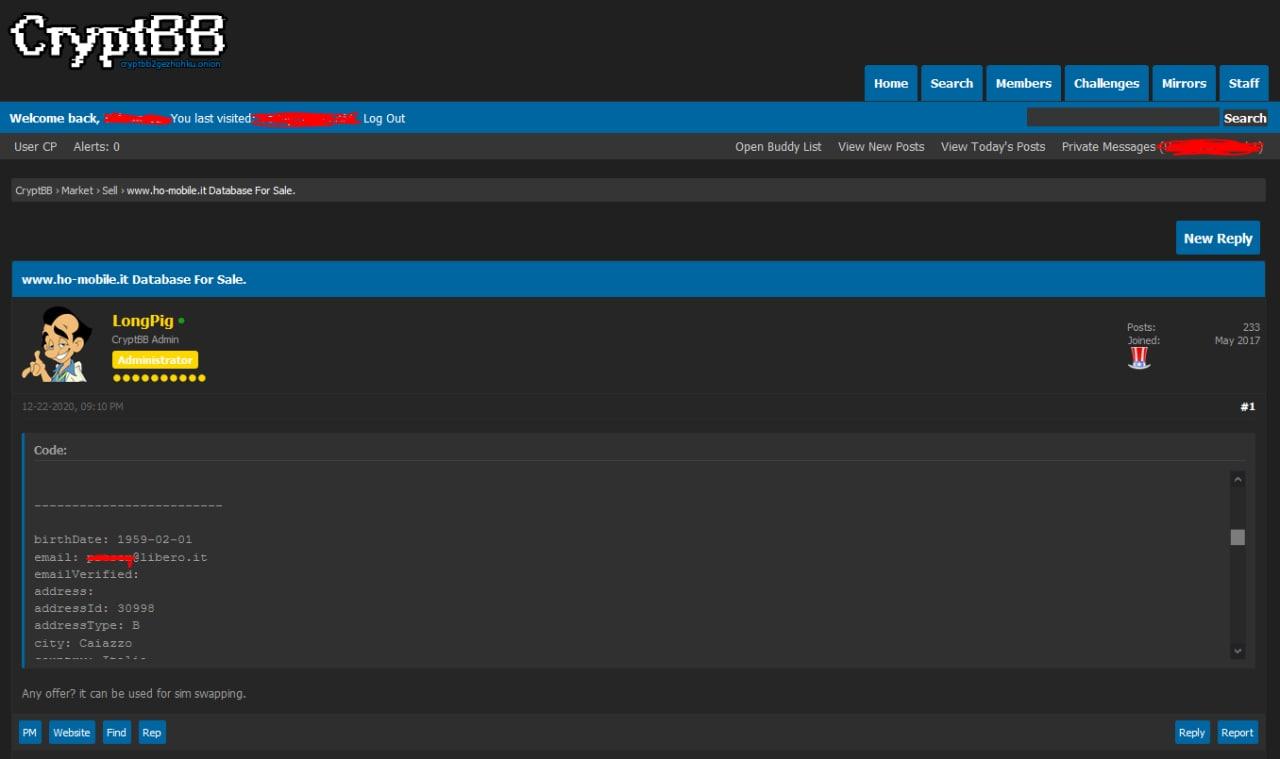Click the Search submit button

(1245, 118)
